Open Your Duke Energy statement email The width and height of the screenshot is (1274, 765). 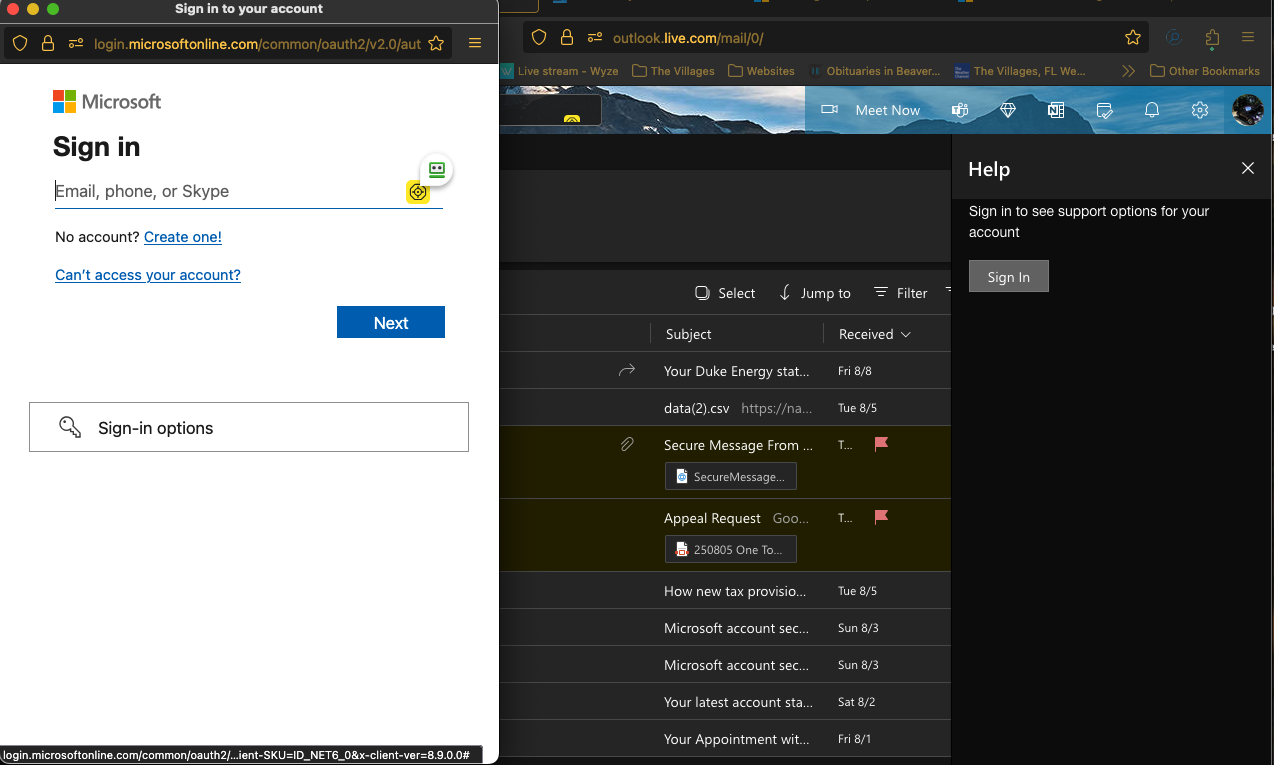click(x=737, y=371)
